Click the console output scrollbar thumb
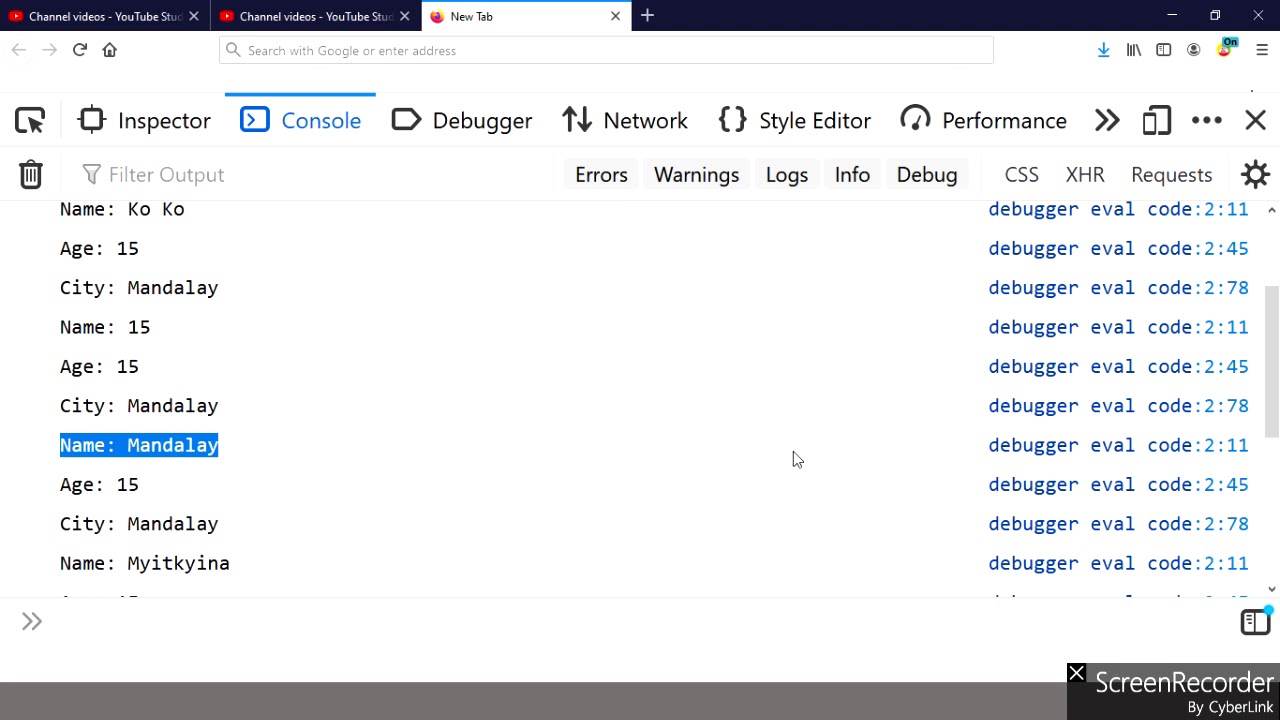Screen dimensions: 1280x720 coord(1271,362)
